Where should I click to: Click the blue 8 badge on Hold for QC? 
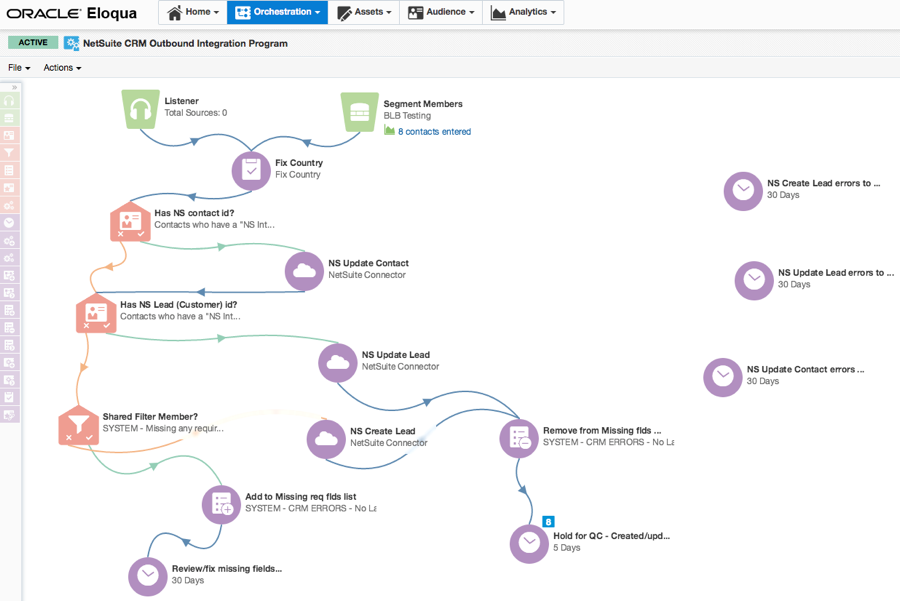[548, 521]
